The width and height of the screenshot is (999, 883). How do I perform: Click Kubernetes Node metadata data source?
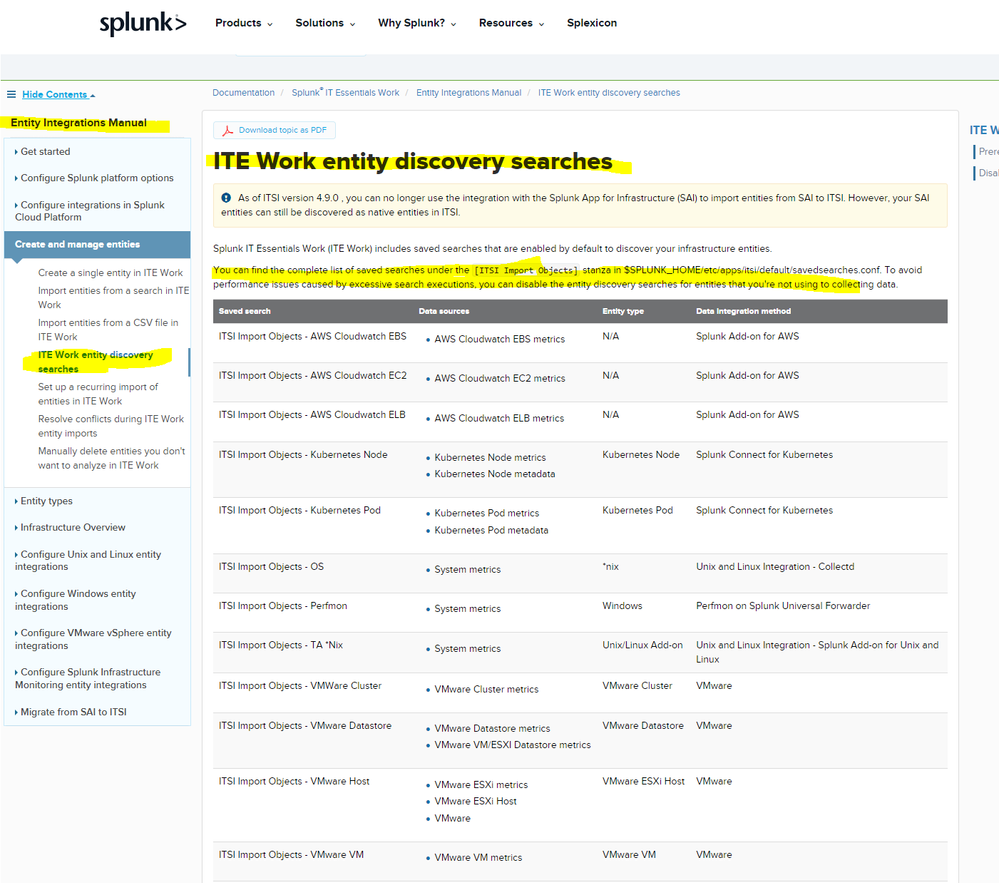[494, 474]
